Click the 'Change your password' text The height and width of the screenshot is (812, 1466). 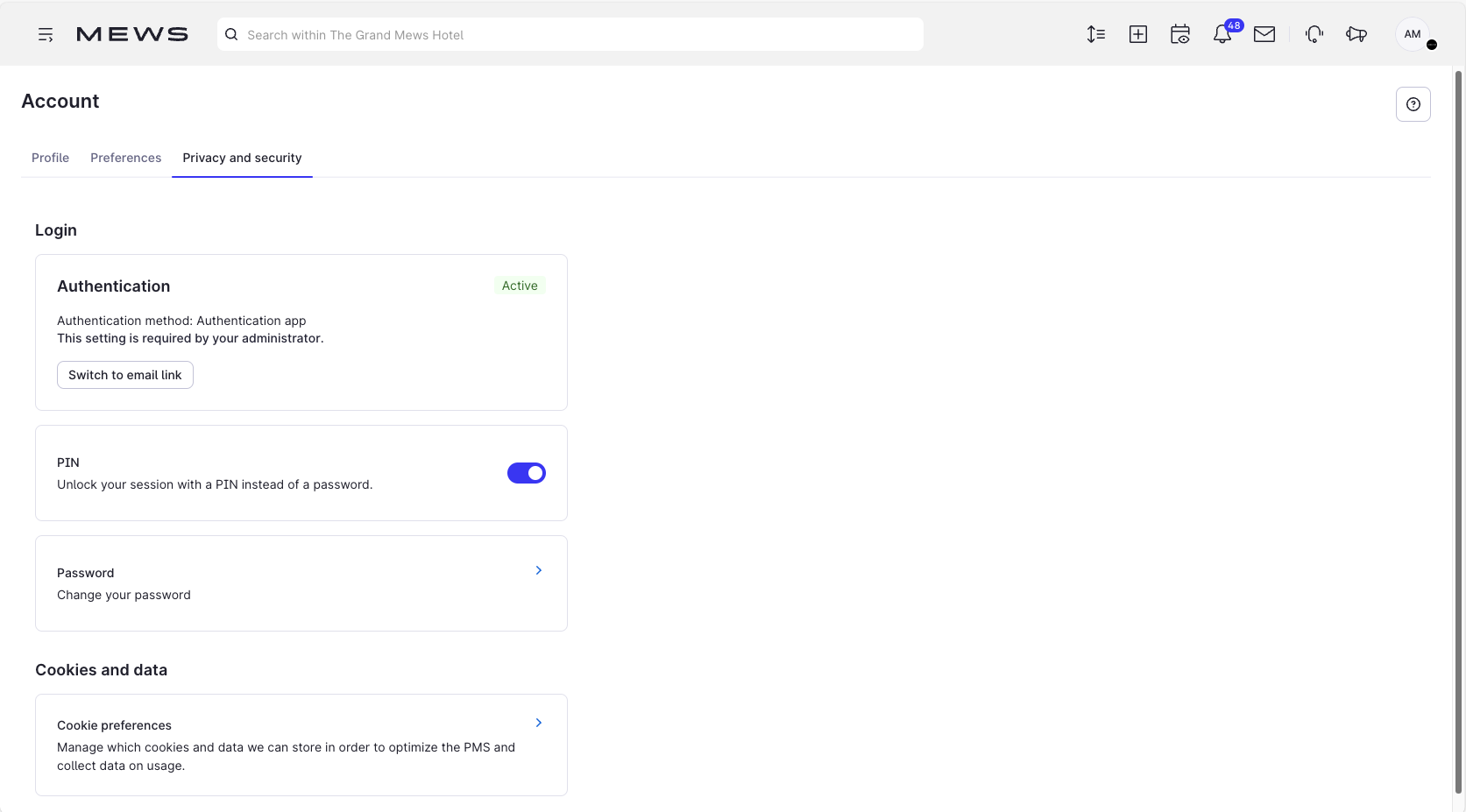click(x=124, y=595)
